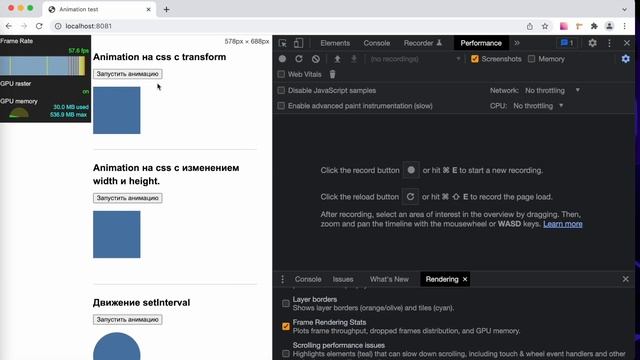640x360 pixels.
Task: Select the Performance tab
Action: [481, 43]
